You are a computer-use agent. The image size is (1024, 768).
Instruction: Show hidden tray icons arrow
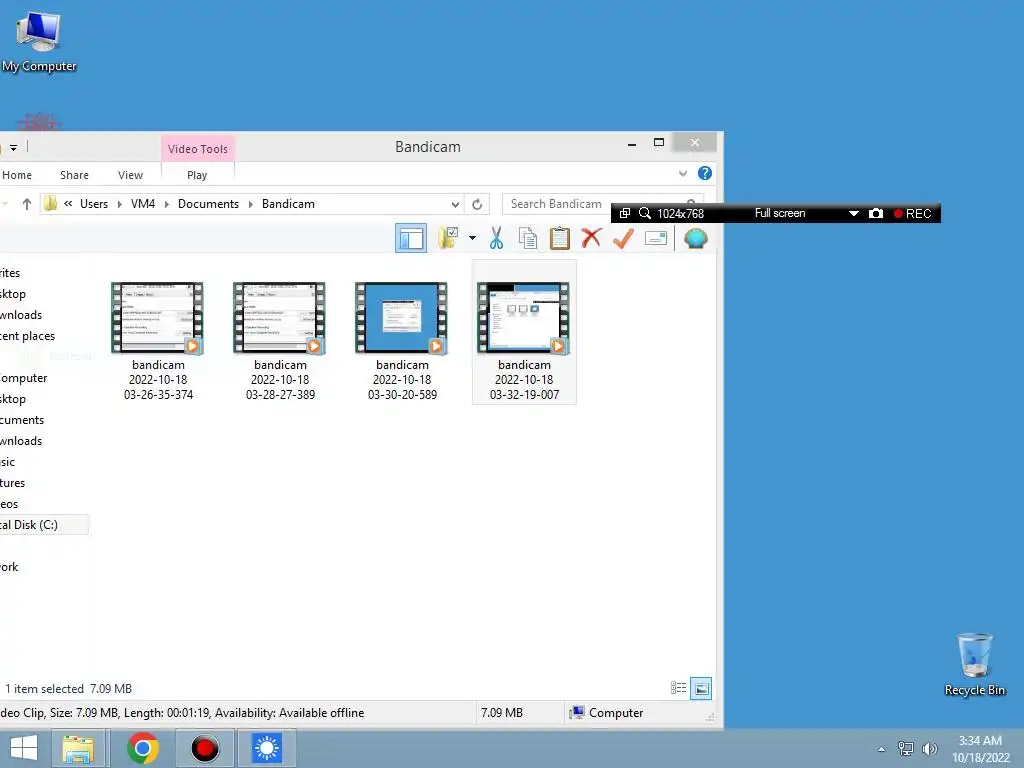882,749
